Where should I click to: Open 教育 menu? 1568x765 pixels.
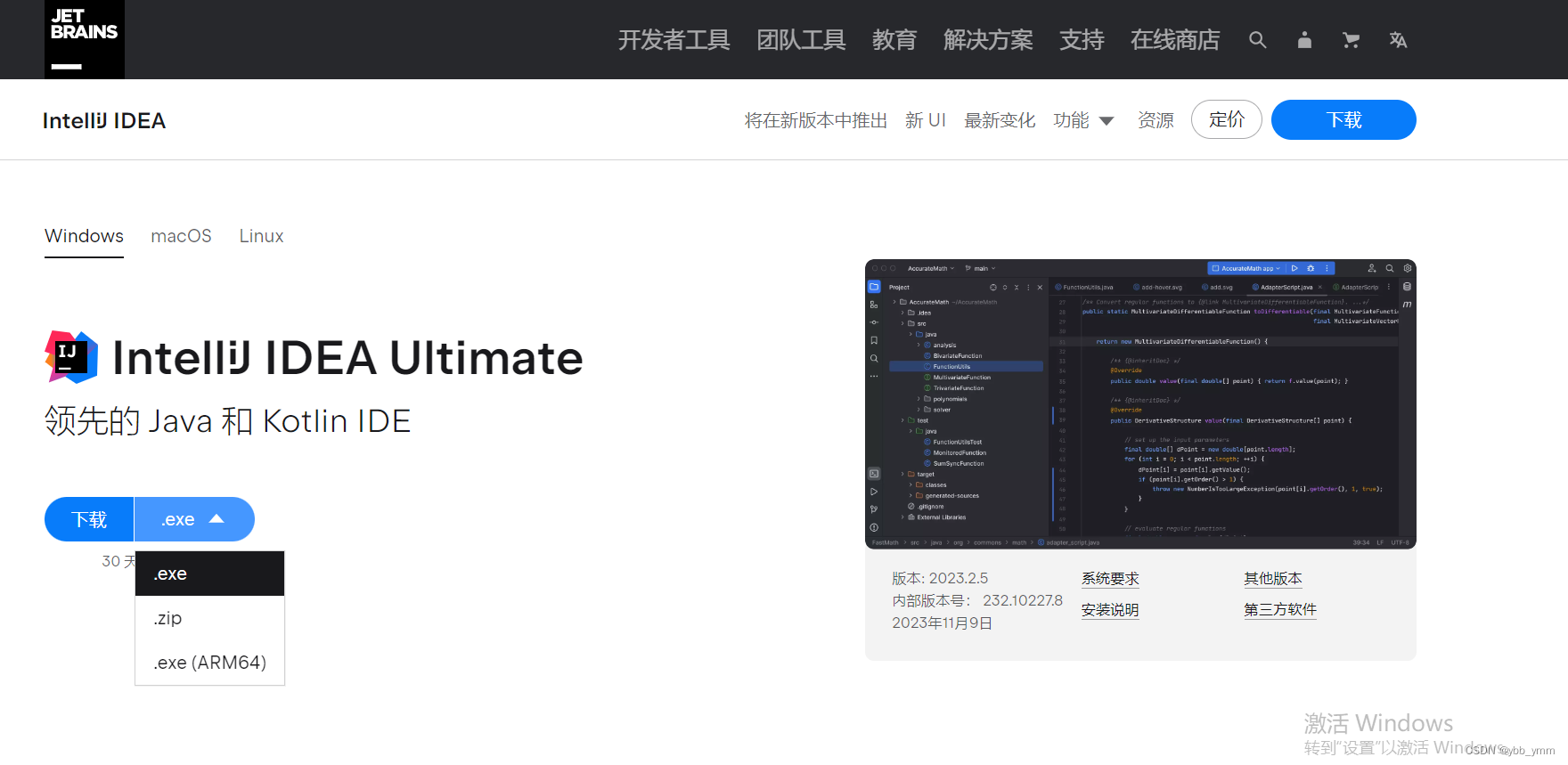[894, 40]
